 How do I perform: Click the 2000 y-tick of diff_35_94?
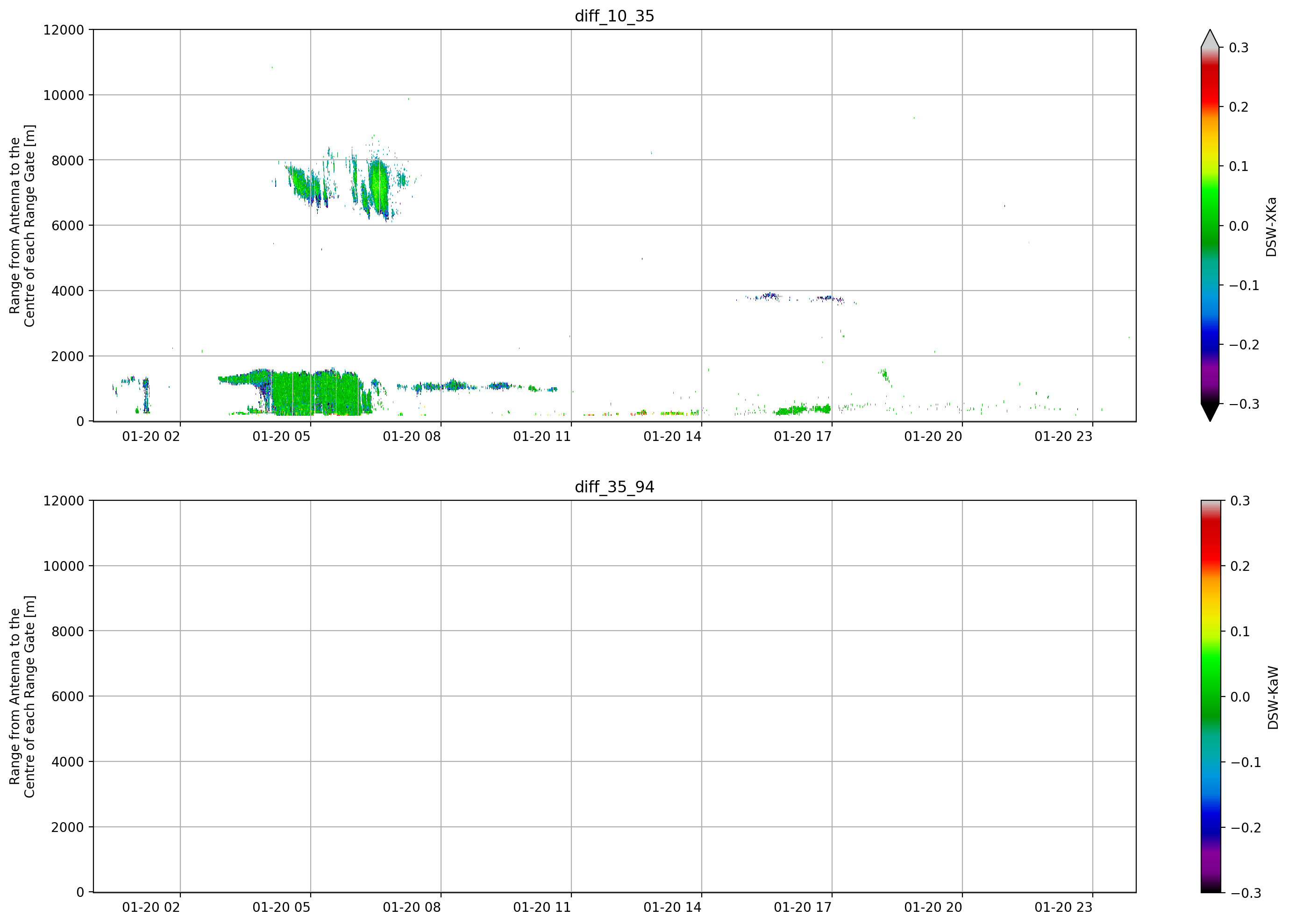tap(68, 827)
